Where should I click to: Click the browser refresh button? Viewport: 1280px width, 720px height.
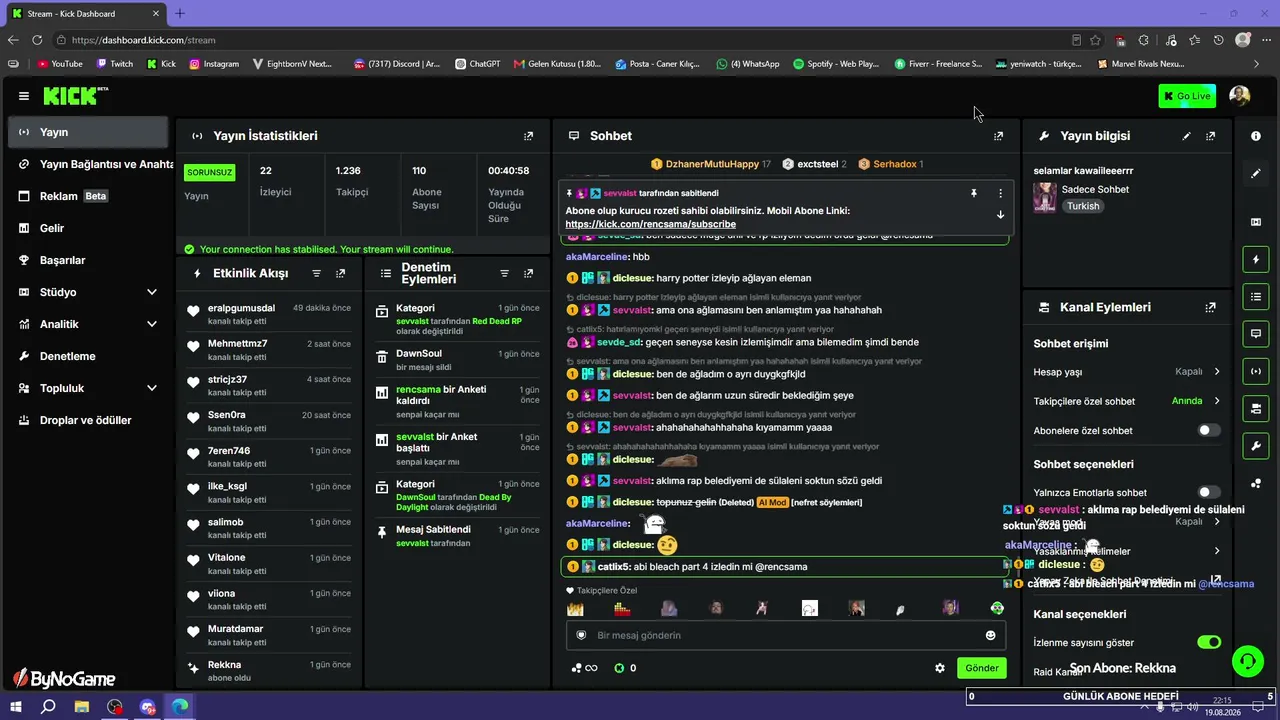pos(37,40)
